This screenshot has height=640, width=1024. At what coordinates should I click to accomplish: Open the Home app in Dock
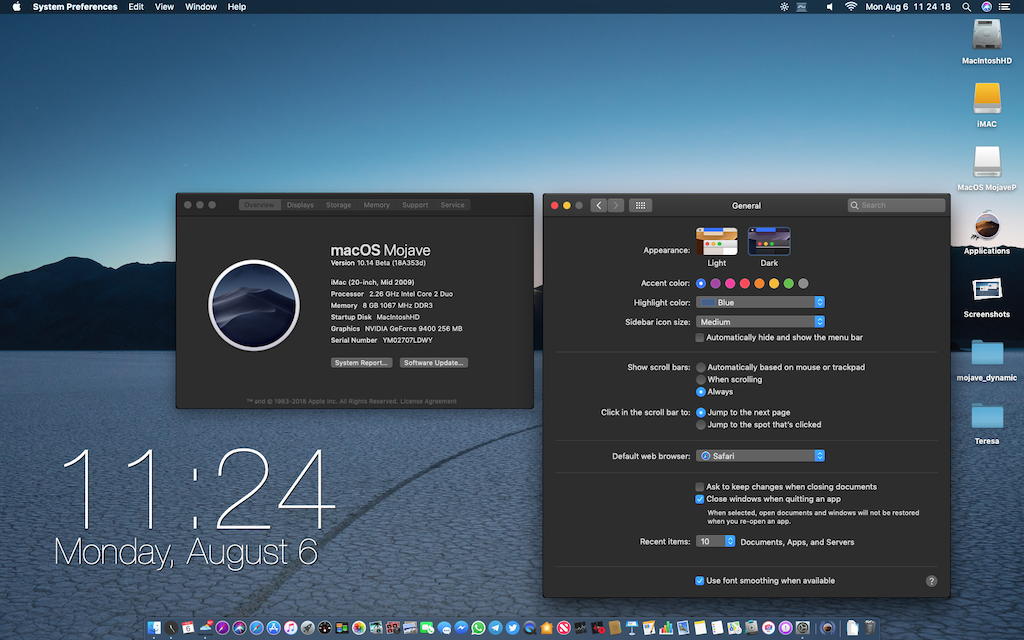click(x=547, y=628)
